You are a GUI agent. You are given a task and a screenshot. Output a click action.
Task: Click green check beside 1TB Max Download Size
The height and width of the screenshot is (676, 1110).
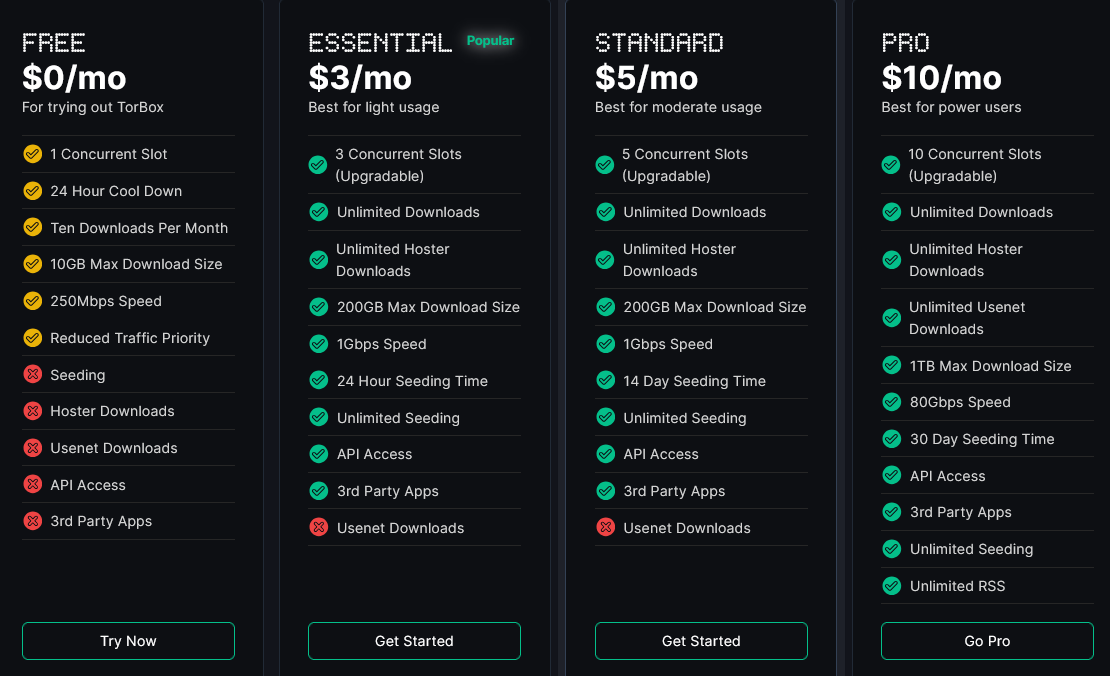click(892, 366)
